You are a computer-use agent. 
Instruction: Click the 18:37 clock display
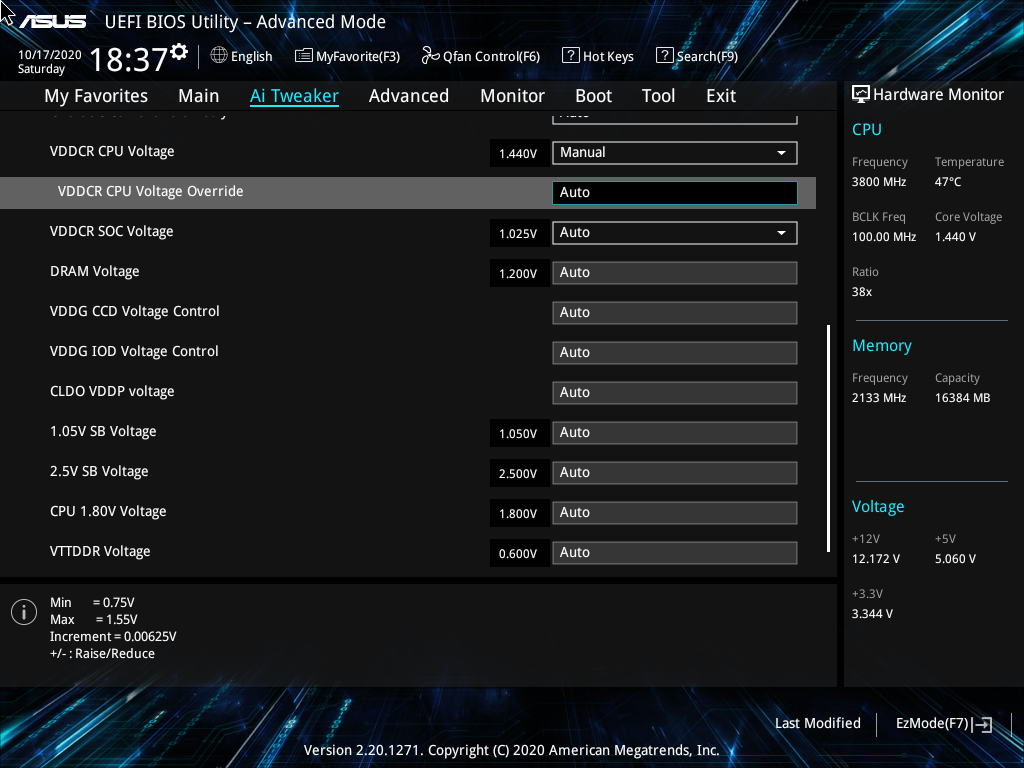coord(129,60)
